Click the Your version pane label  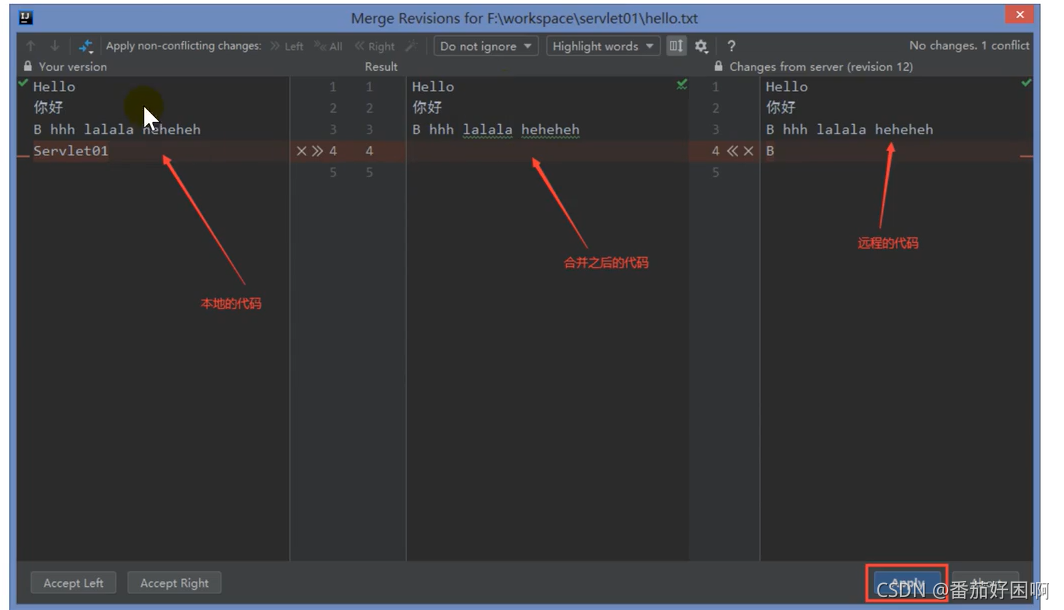[73, 66]
